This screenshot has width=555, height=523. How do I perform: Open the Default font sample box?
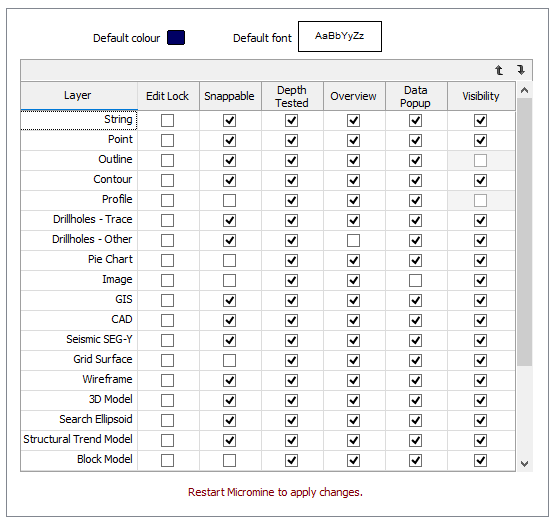(x=340, y=36)
